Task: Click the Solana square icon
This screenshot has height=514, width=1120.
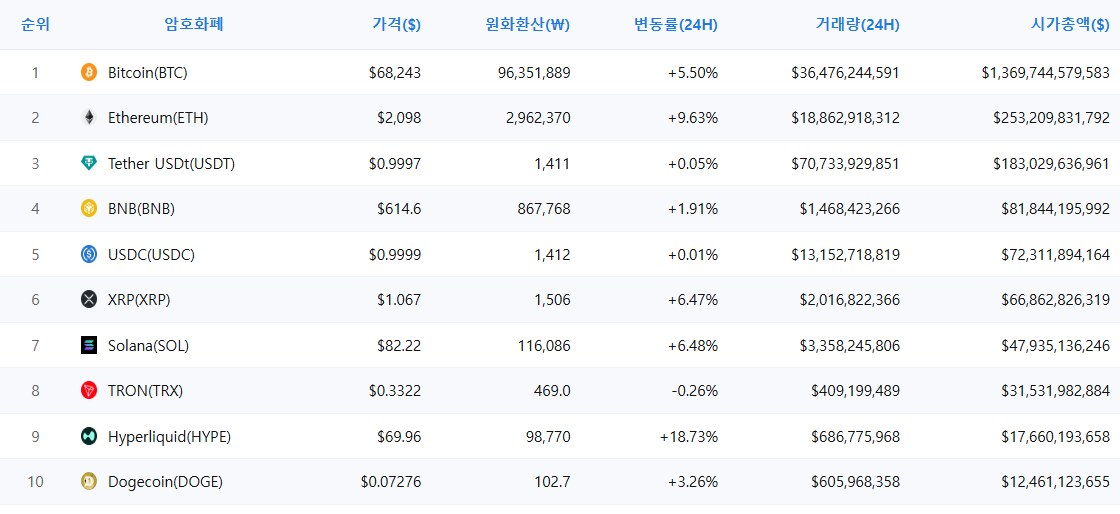Action: 89,346
